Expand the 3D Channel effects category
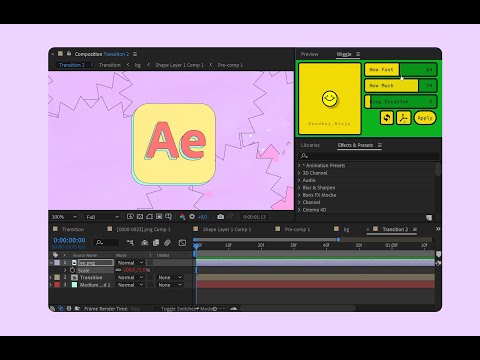 [299, 173]
